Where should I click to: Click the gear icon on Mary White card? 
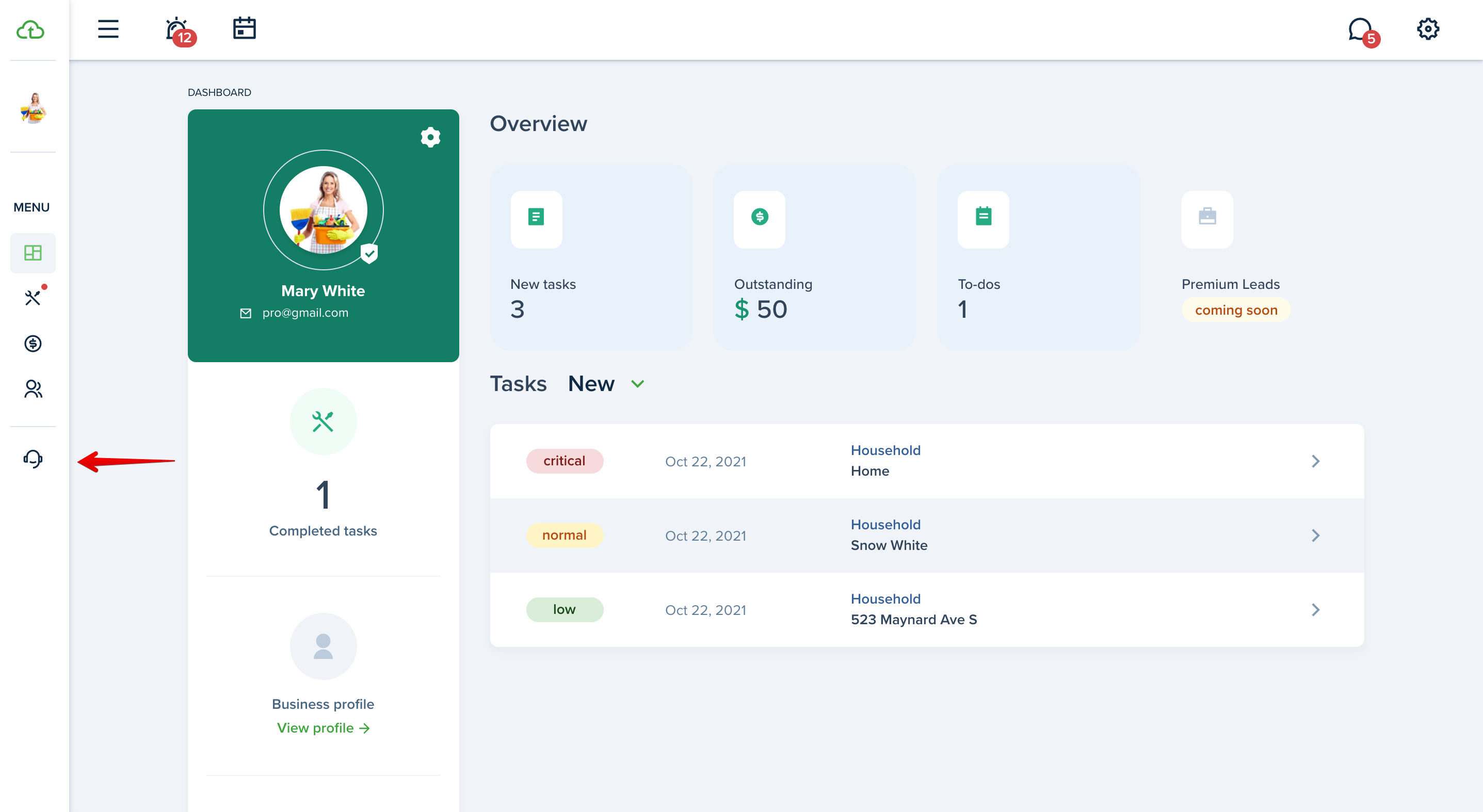[x=430, y=137]
